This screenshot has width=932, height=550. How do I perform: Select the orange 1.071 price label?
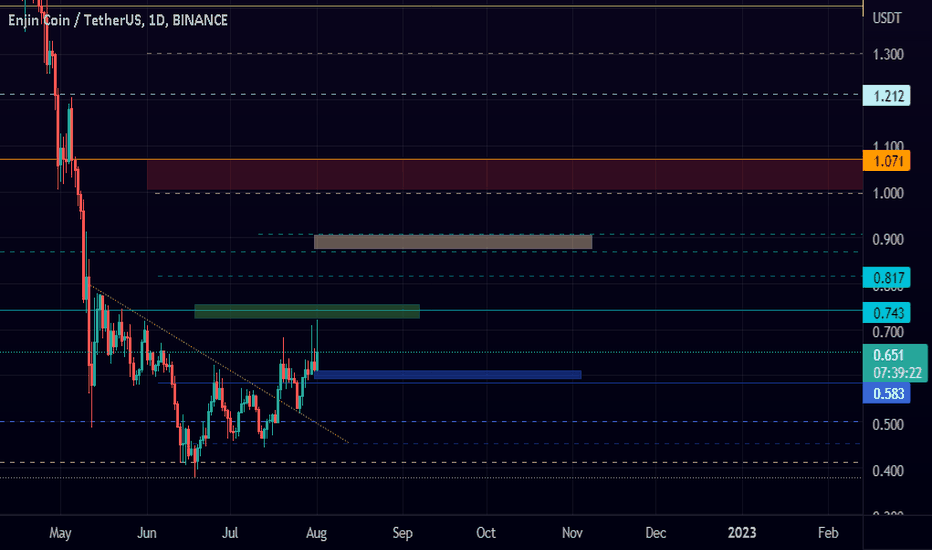(886, 161)
